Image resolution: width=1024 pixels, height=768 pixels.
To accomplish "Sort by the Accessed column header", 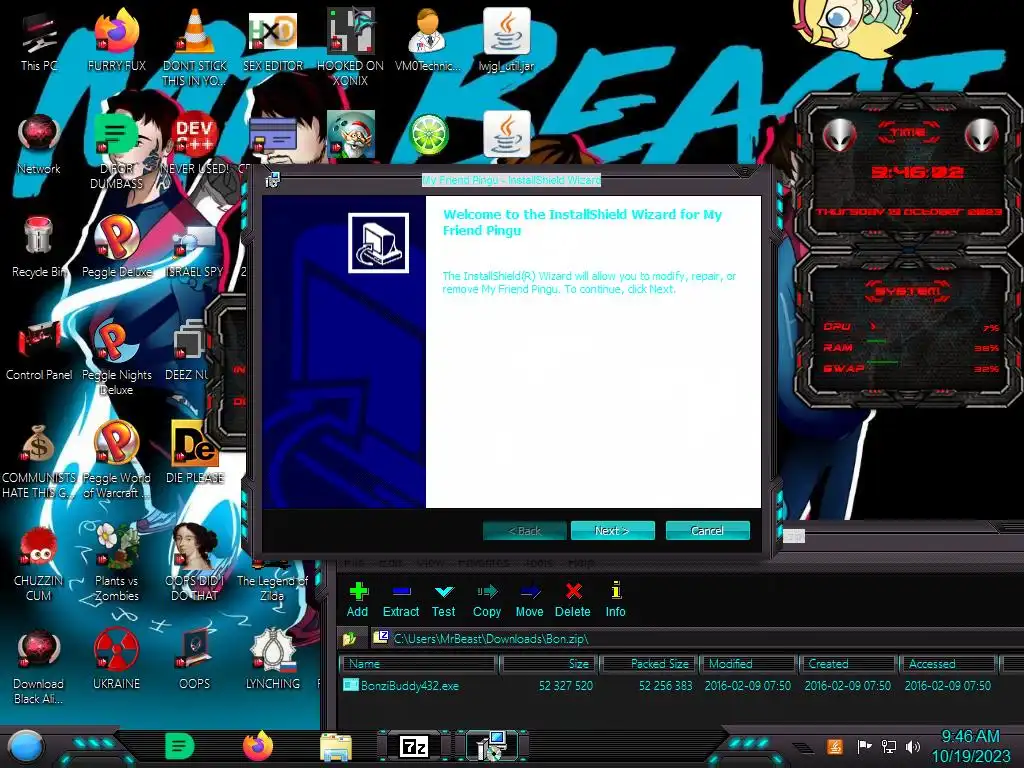I will point(949,664).
